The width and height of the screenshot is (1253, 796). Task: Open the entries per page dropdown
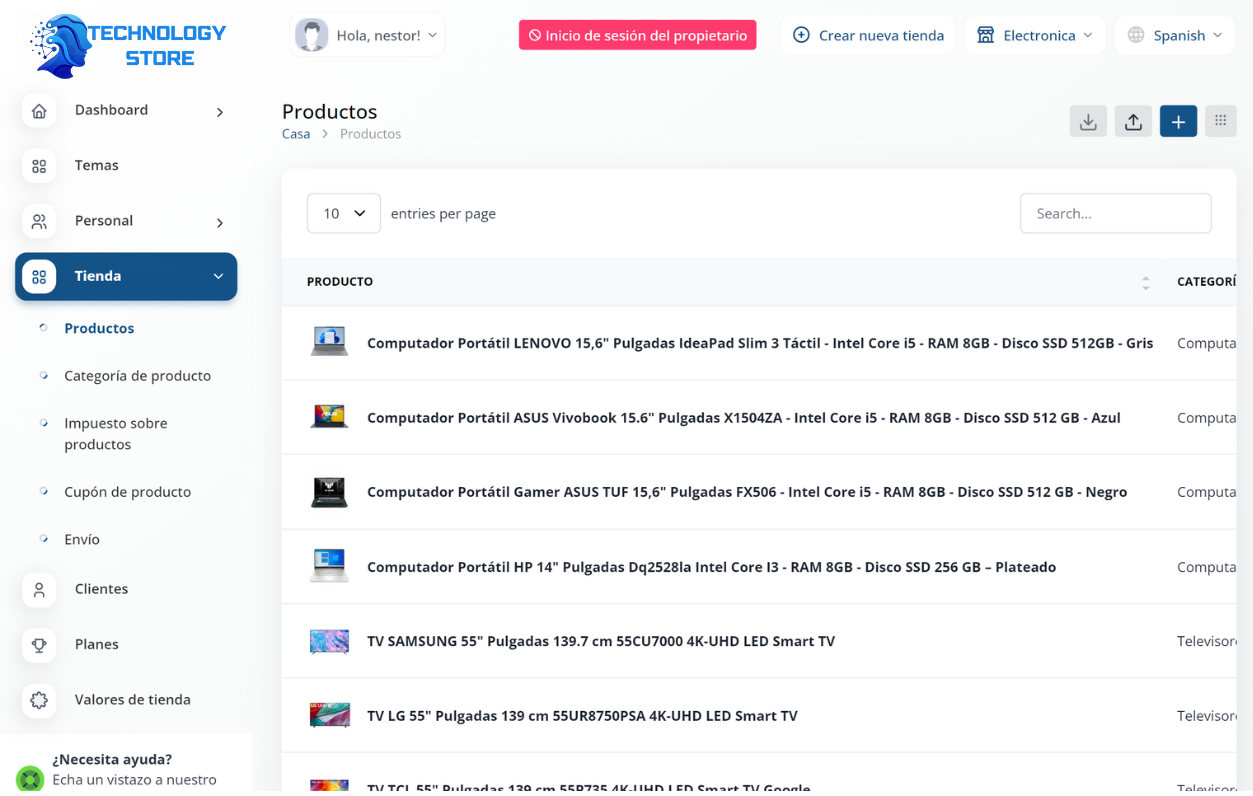[x=343, y=213]
